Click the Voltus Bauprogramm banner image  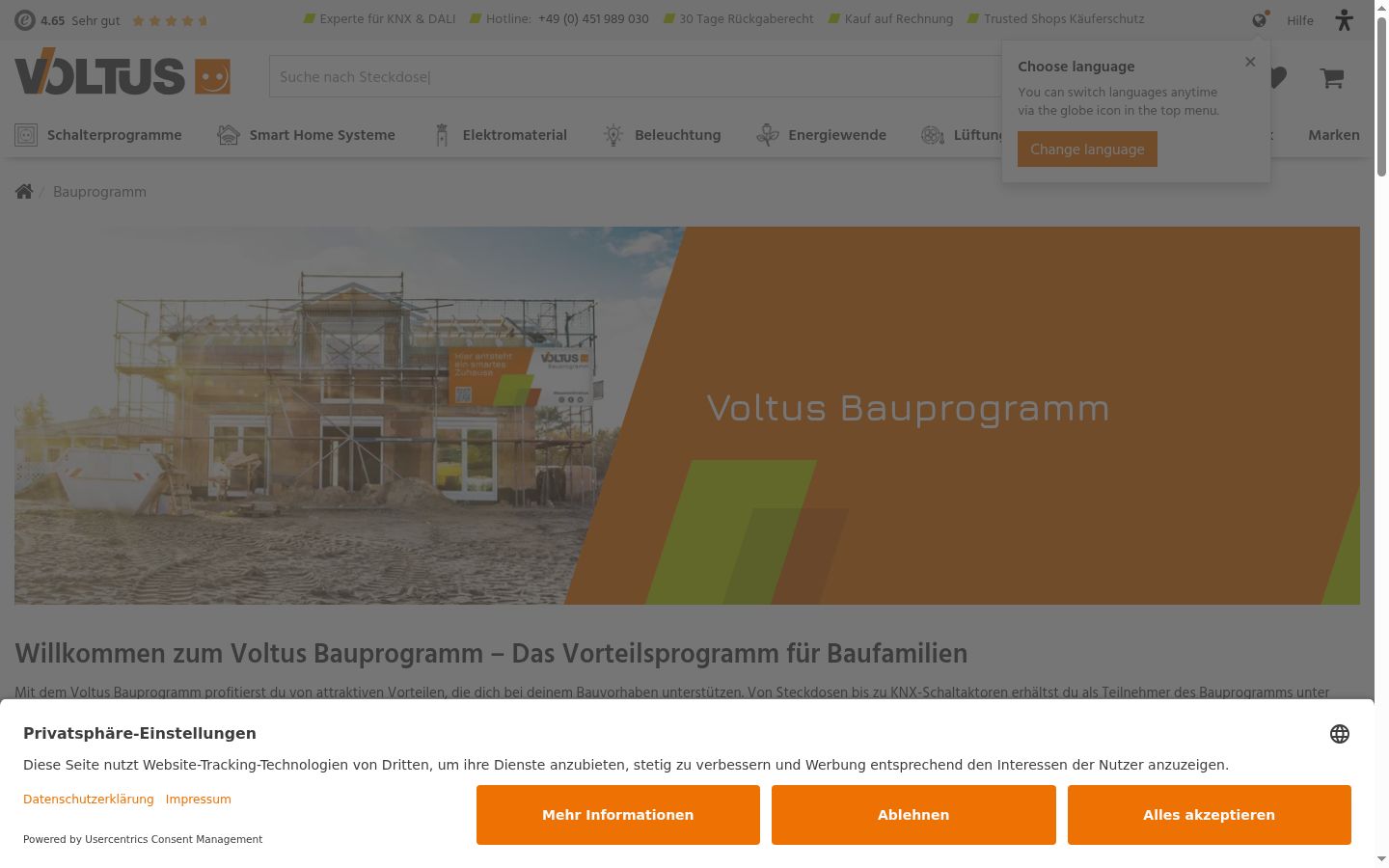pos(687,416)
